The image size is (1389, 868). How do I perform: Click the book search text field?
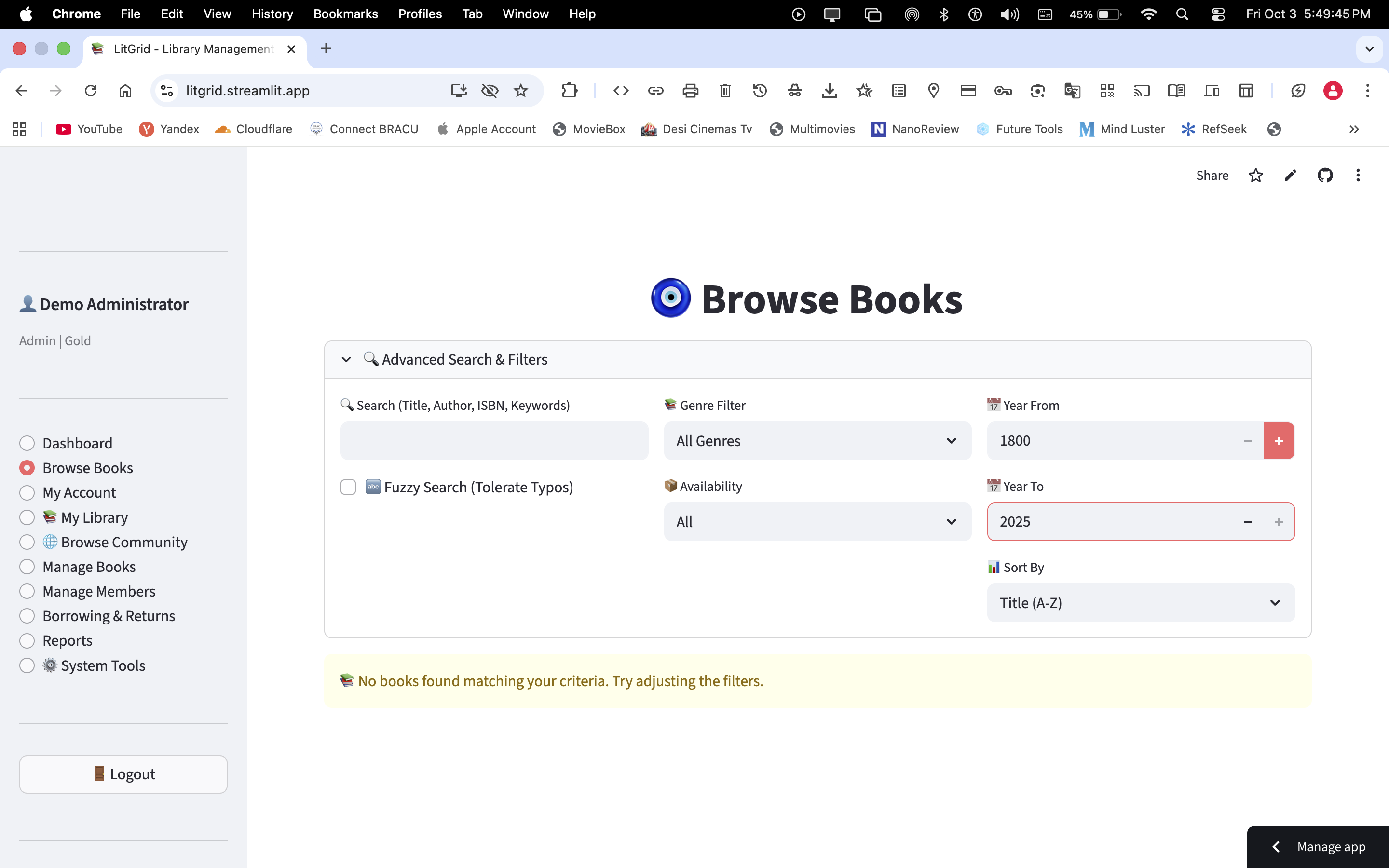pyautogui.click(x=494, y=441)
